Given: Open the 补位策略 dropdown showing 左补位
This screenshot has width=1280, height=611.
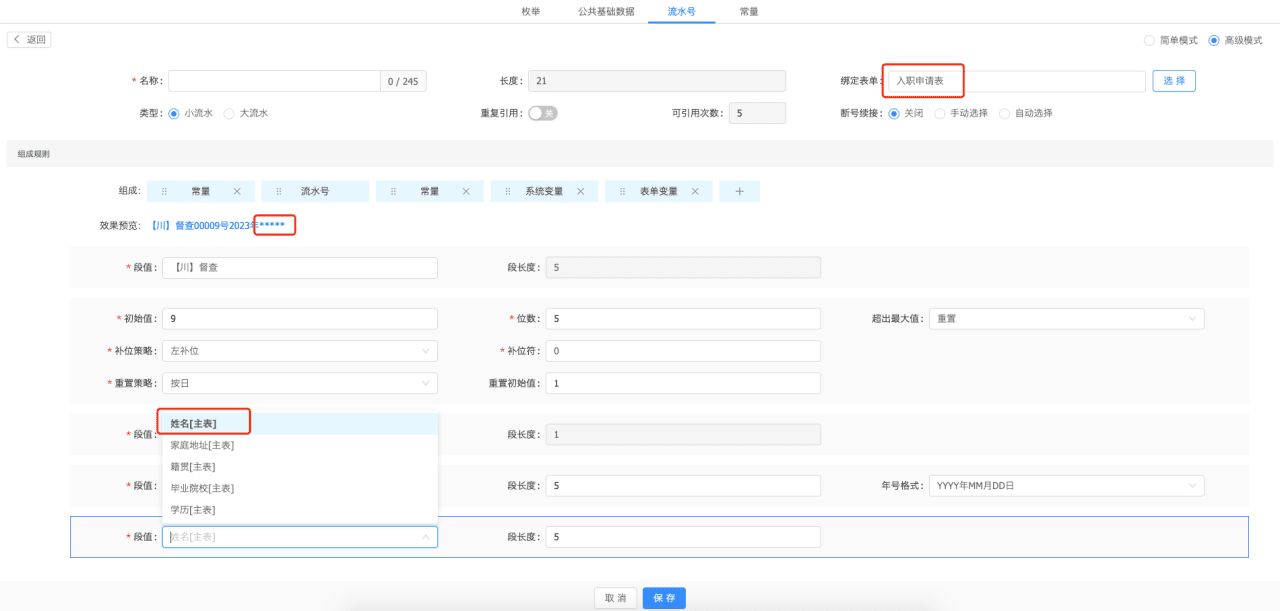Looking at the screenshot, I should point(300,351).
